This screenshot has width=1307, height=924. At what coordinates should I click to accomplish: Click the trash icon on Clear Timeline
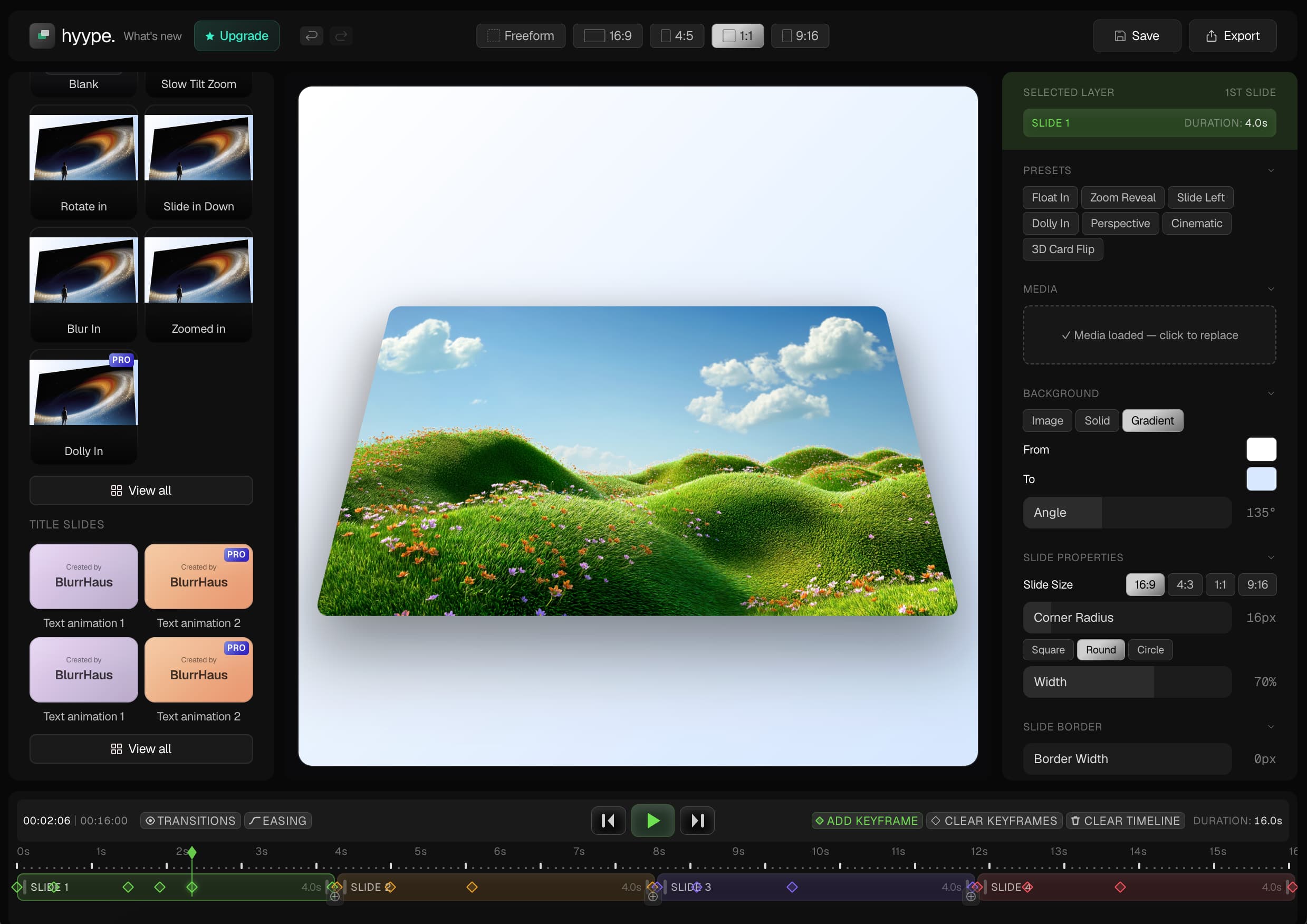(1075, 821)
